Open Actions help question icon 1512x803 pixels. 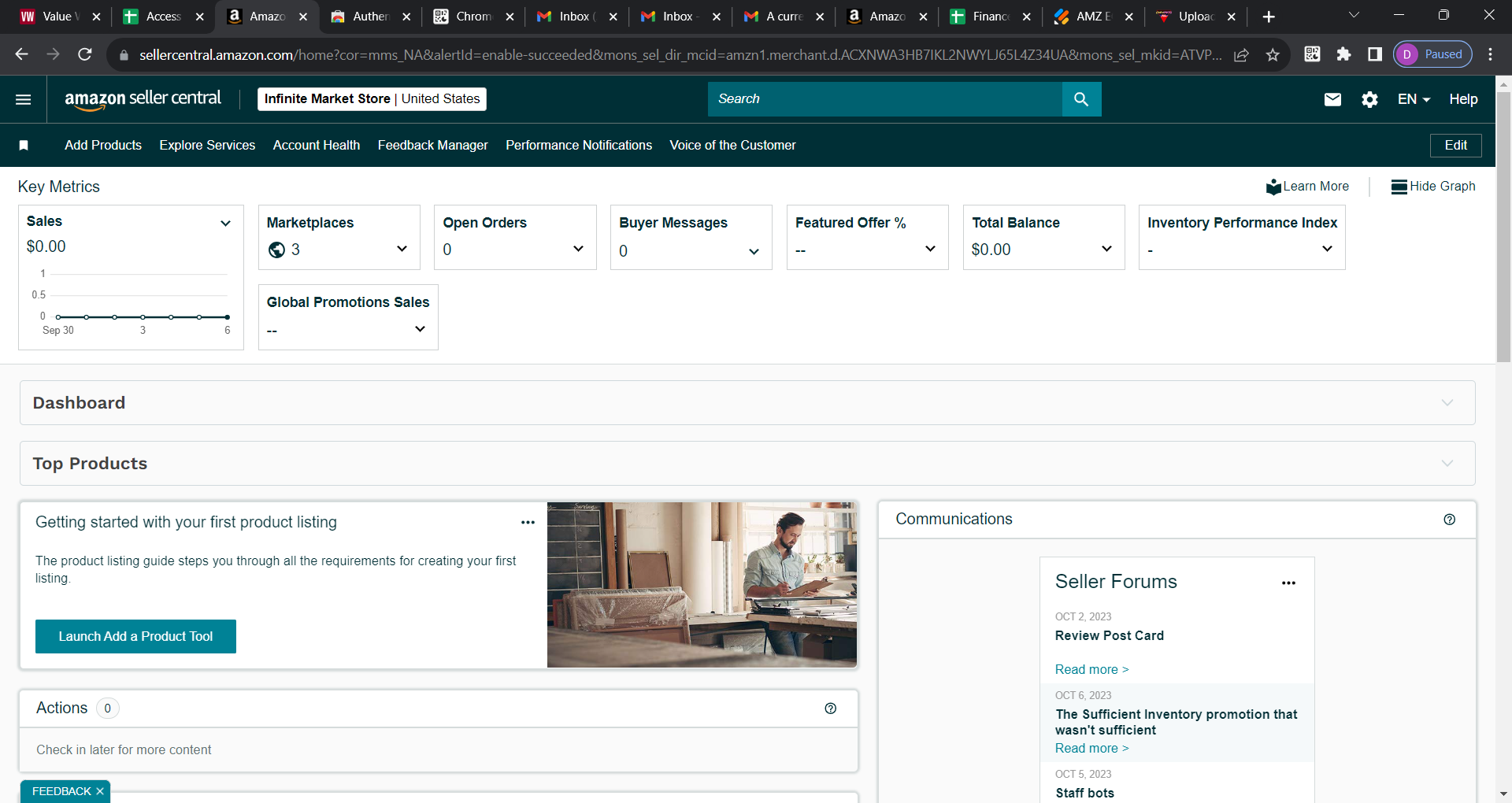(830, 709)
